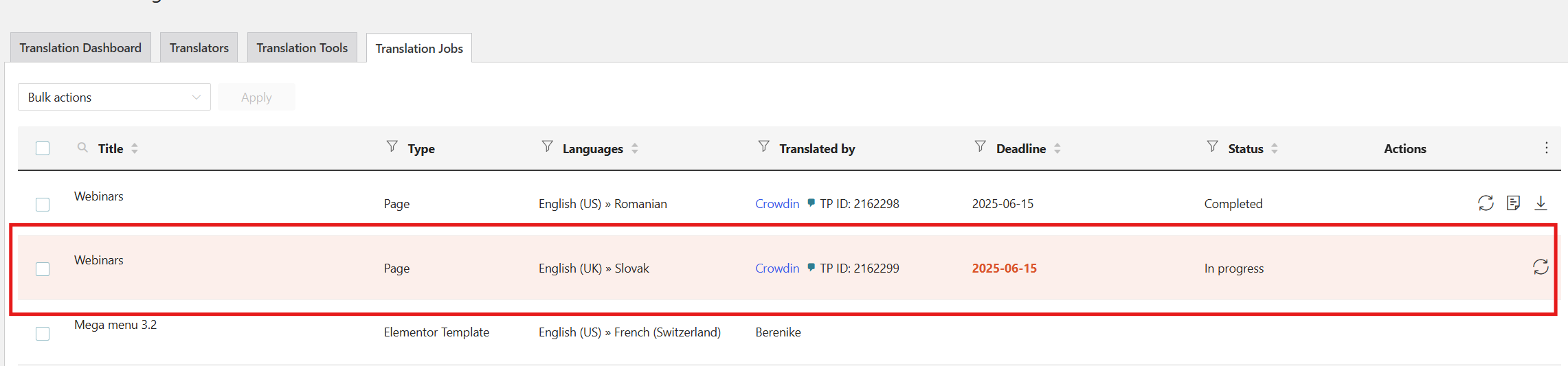Viewport: 1568px width, 366px height.
Task: Open translation notes icon for Romanian job
Action: (1513, 203)
